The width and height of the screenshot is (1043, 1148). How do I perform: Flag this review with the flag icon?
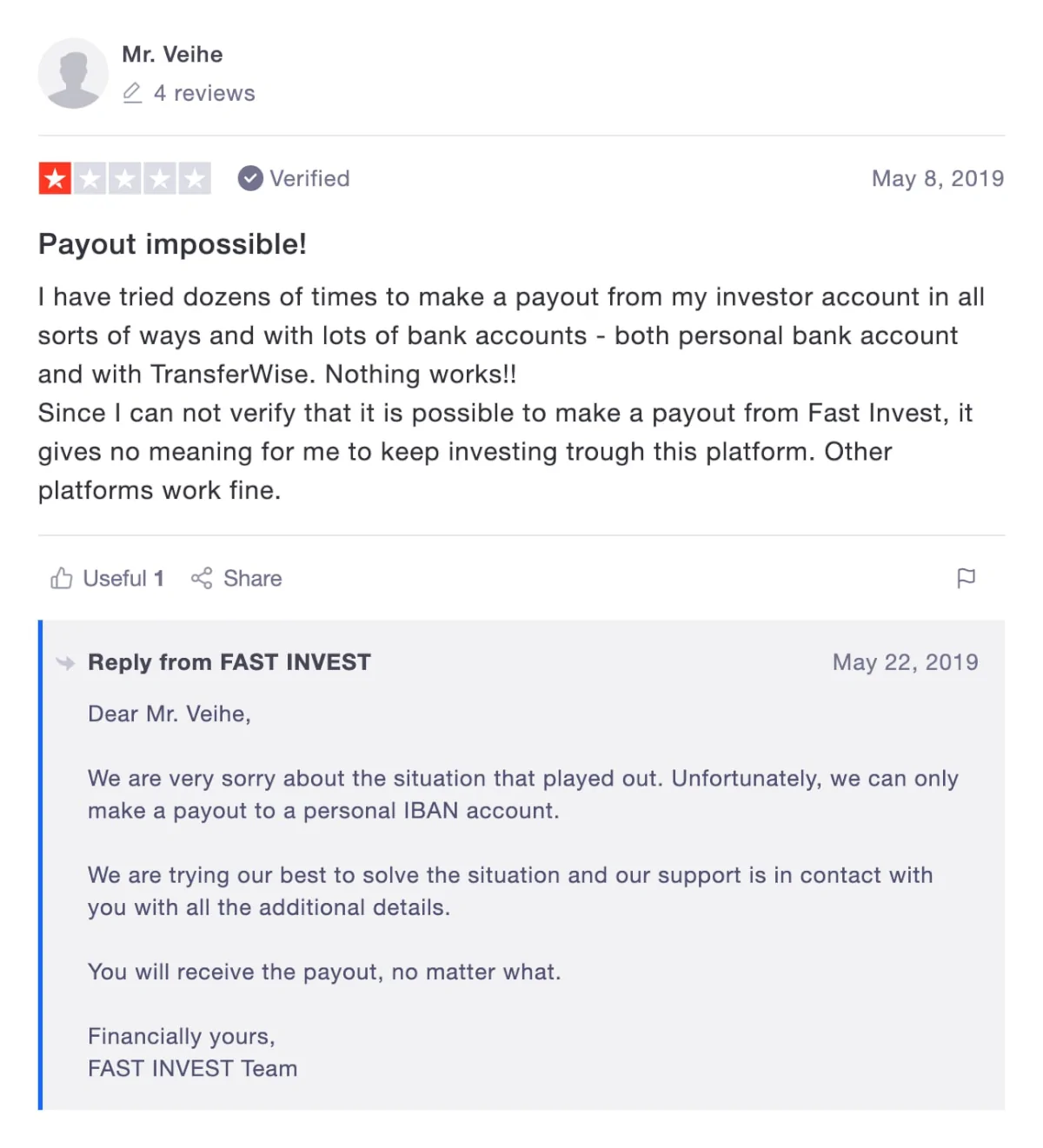click(966, 578)
